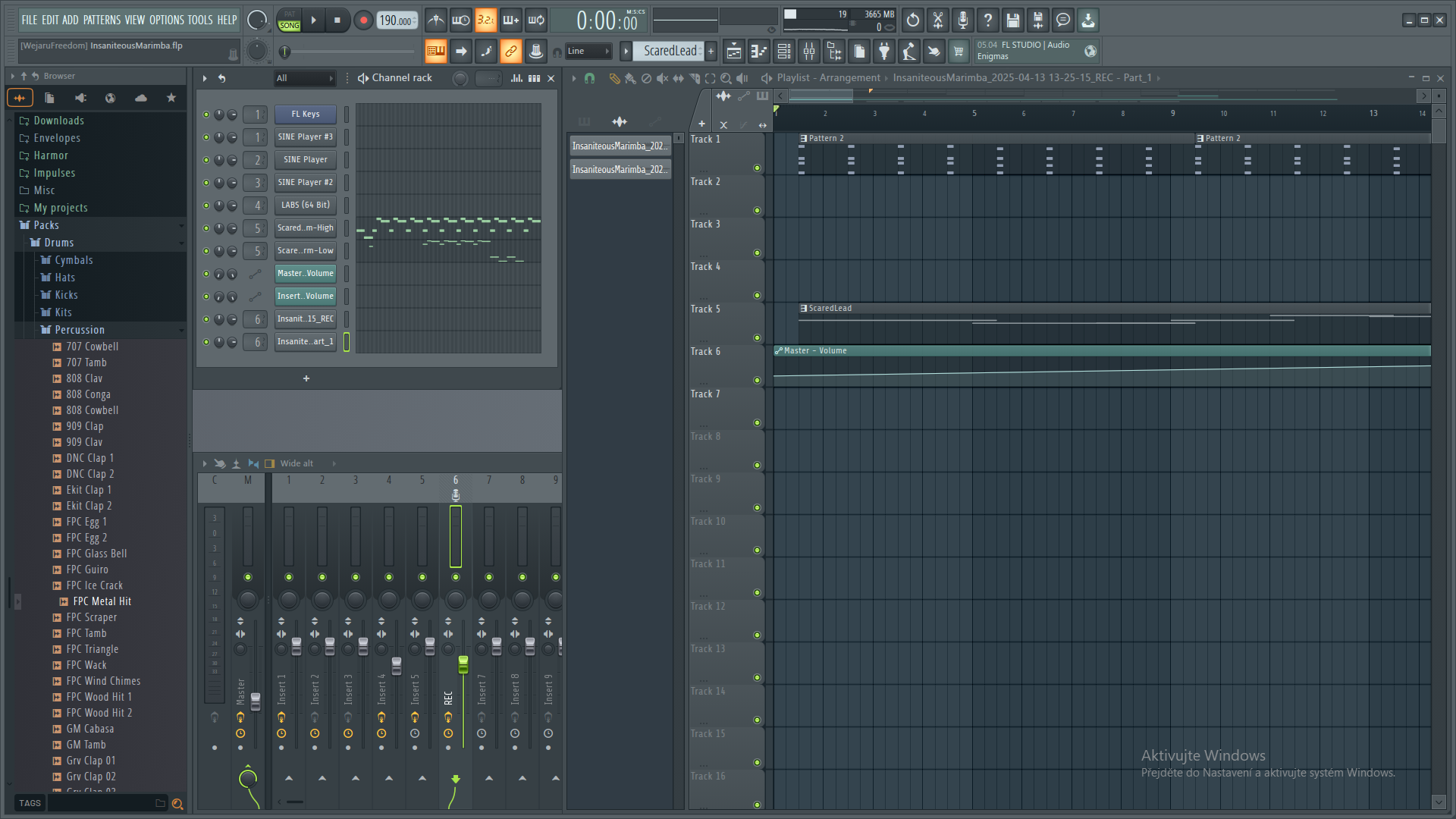
Task: Mute the LABS (64 Bit) channel
Action: coord(206,206)
